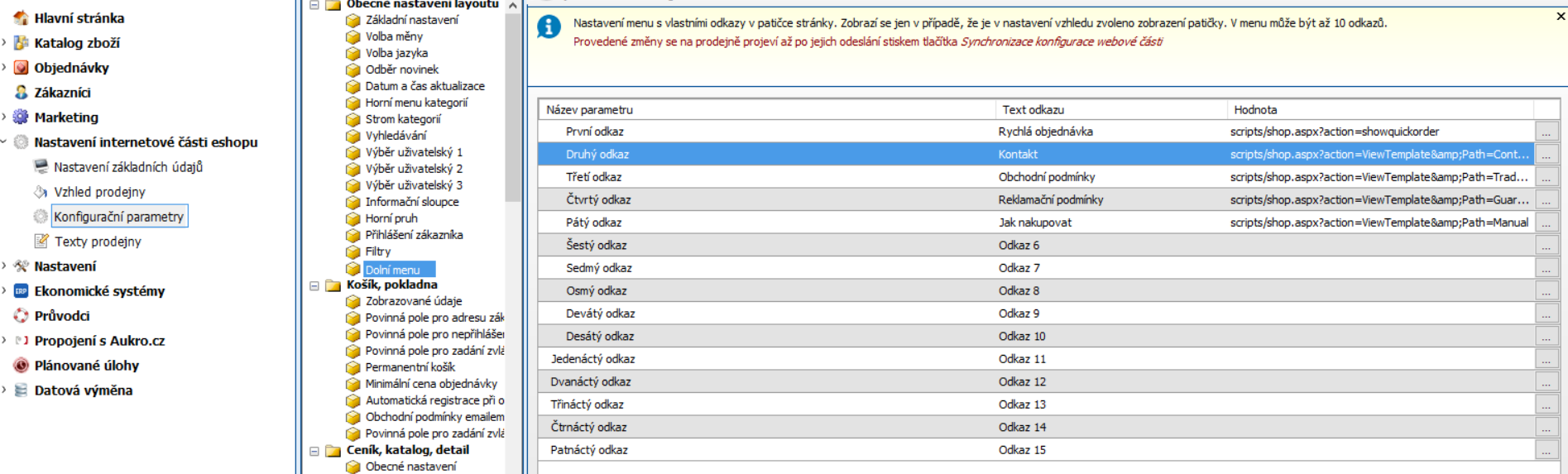Select Vzhled prodejny menu item
Viewport: 1568px width, 474px height.
pos(99,192)
